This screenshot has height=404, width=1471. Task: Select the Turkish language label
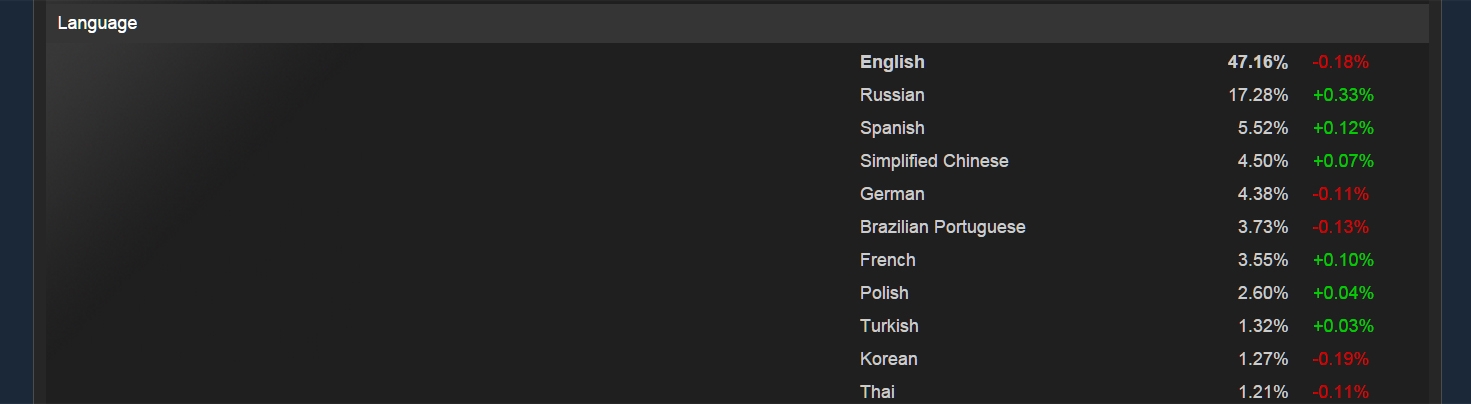[889, 326]
